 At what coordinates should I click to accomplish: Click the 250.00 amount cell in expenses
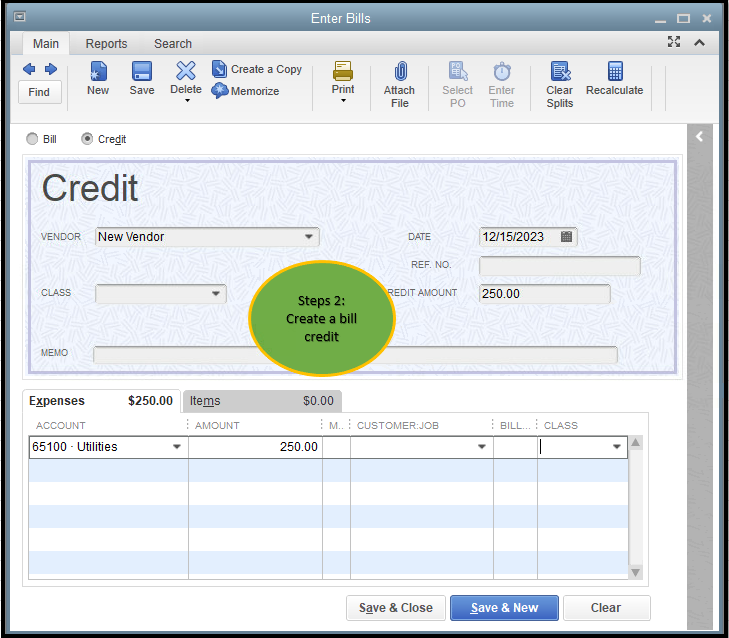pos(255,447)
